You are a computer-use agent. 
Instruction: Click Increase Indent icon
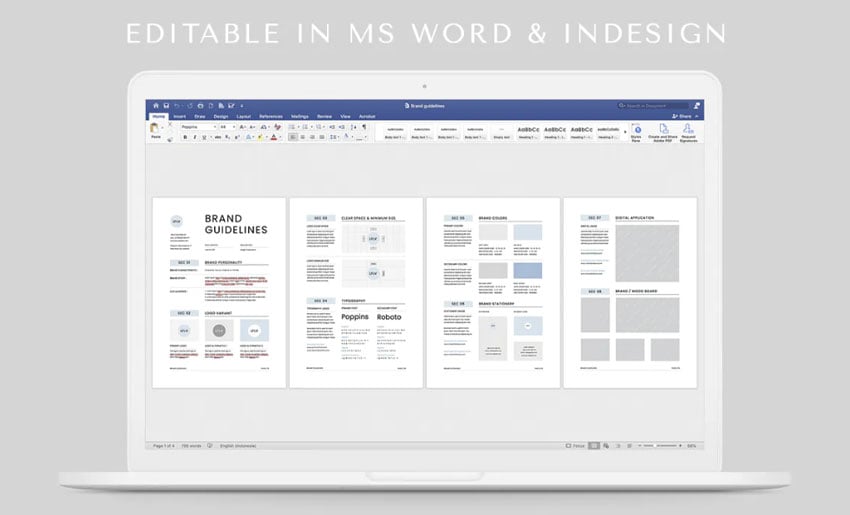pos(341,127)
